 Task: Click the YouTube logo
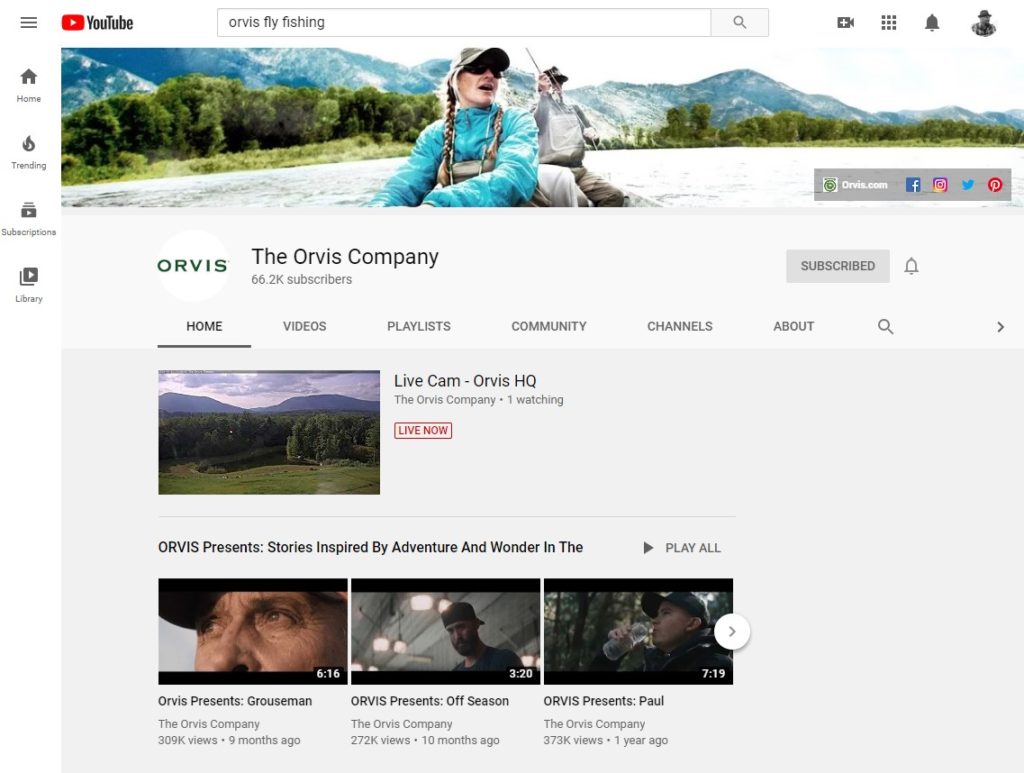click(x=97, y=23)
